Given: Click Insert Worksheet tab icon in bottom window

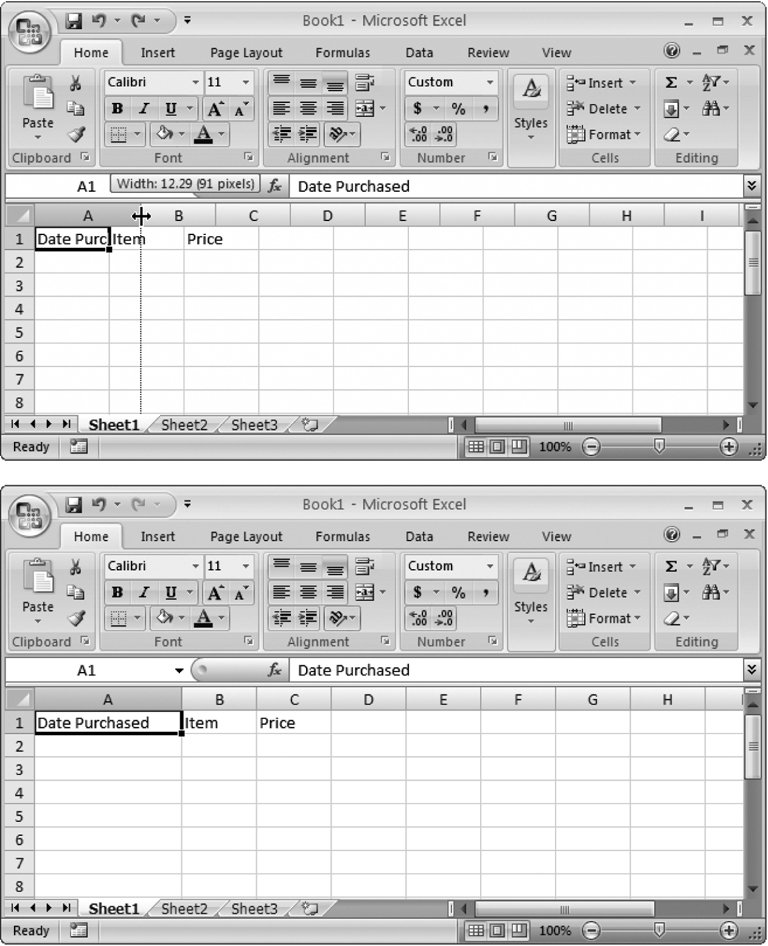Looking at the screenshot, I should click(309, 909).
